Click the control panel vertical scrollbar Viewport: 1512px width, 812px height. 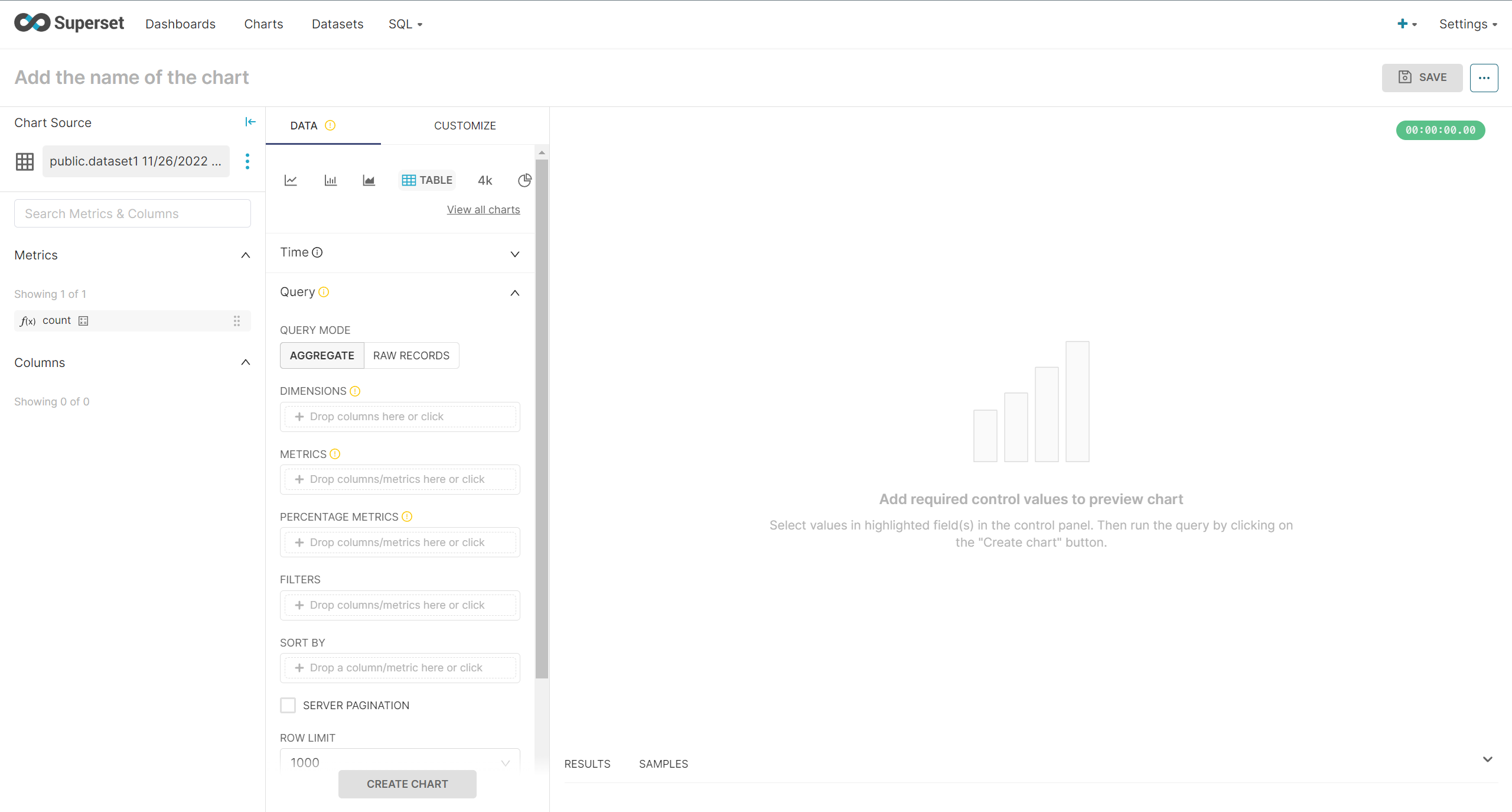542,414
